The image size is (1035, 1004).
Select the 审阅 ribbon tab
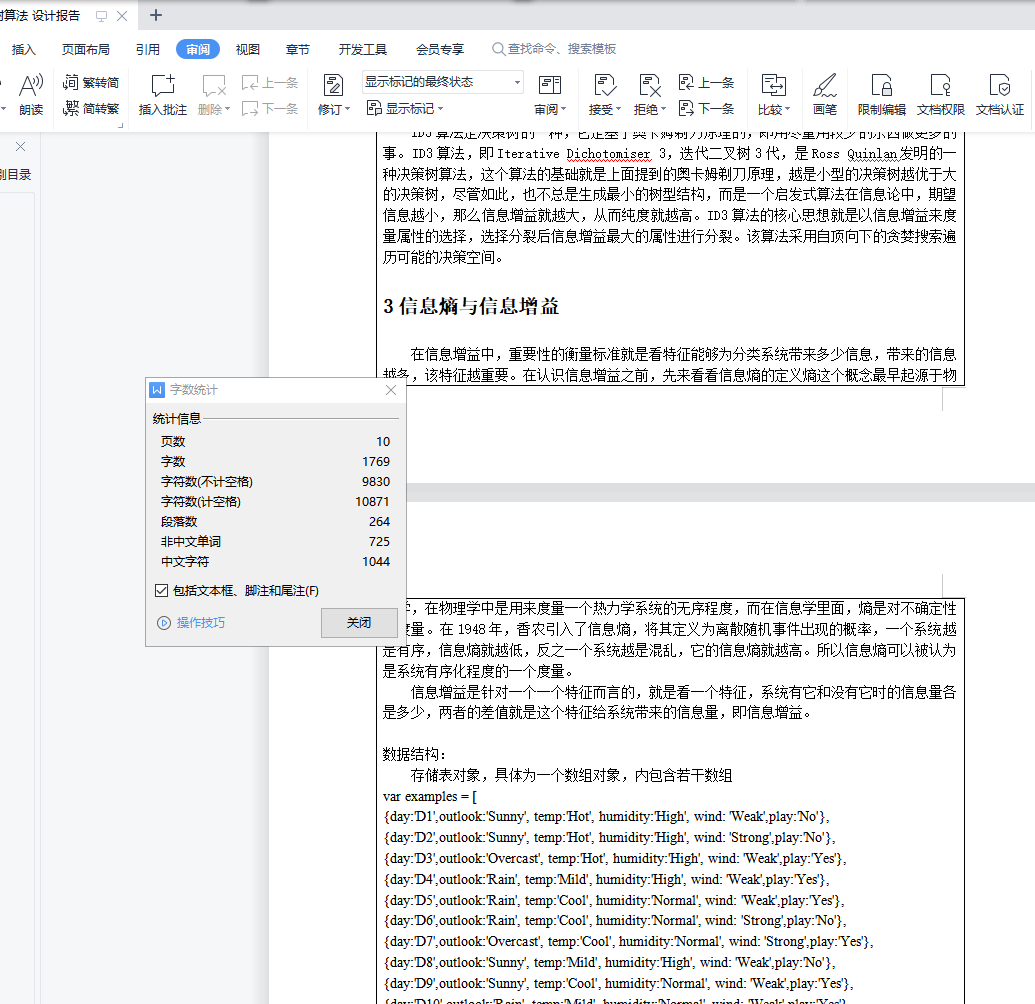(198, 50)
